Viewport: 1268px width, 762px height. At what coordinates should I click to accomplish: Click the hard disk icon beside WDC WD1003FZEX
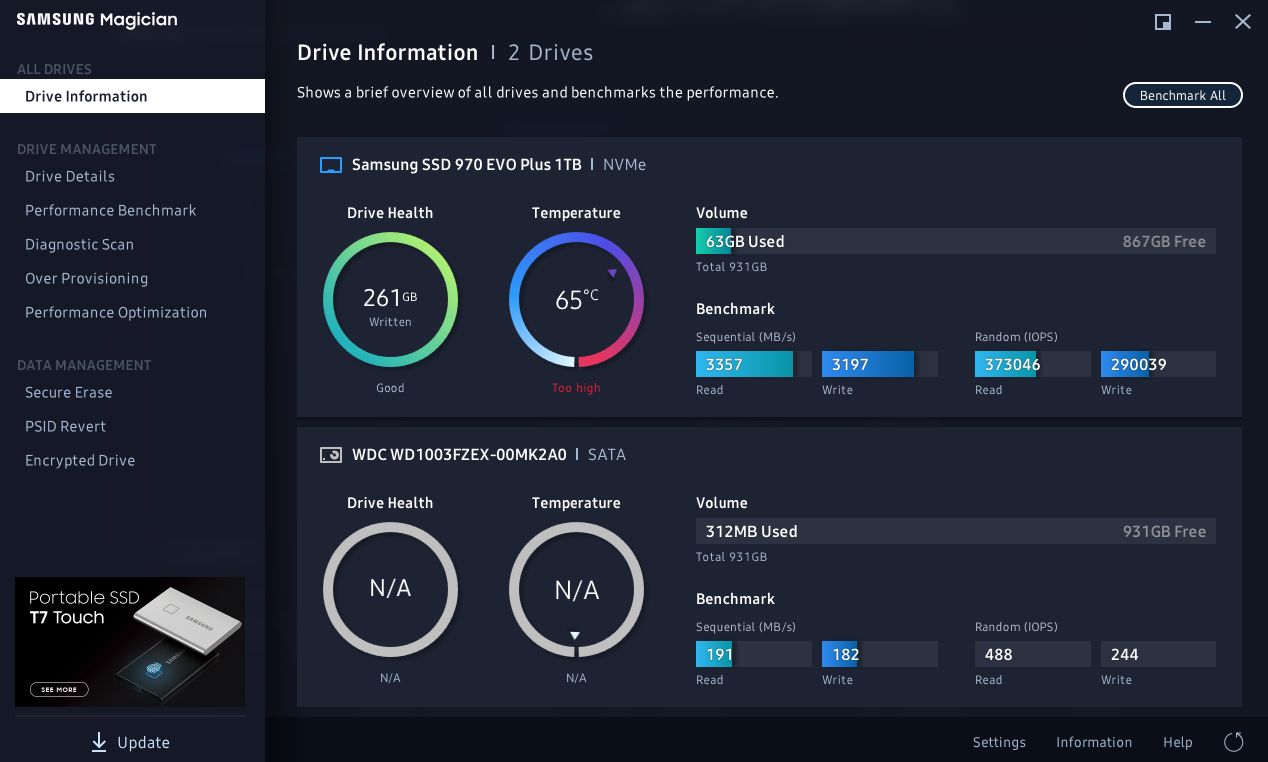pos(330,455)
